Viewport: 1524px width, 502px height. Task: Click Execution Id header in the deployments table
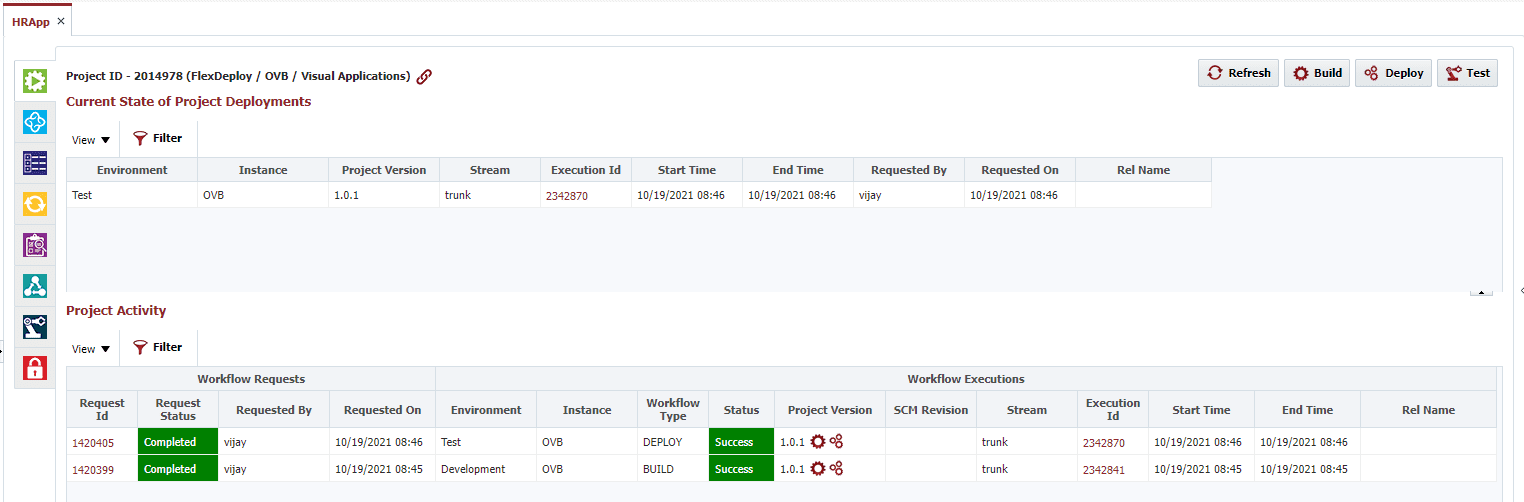pyautogui.click(x=586, y=170)
